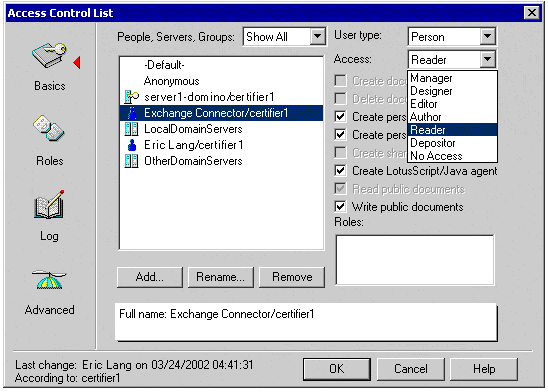Toggle the Delete documents checkbox
The width and height of the screenshot is (548, 392).
pyautogui.click(x=340, y=99)
